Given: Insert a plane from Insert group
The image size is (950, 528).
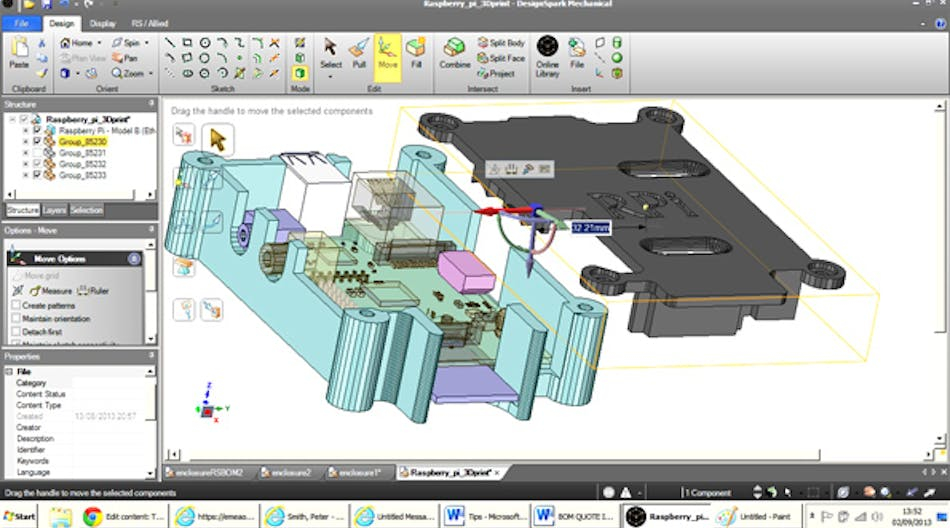Looking at the screenshot, I should 600,42.
